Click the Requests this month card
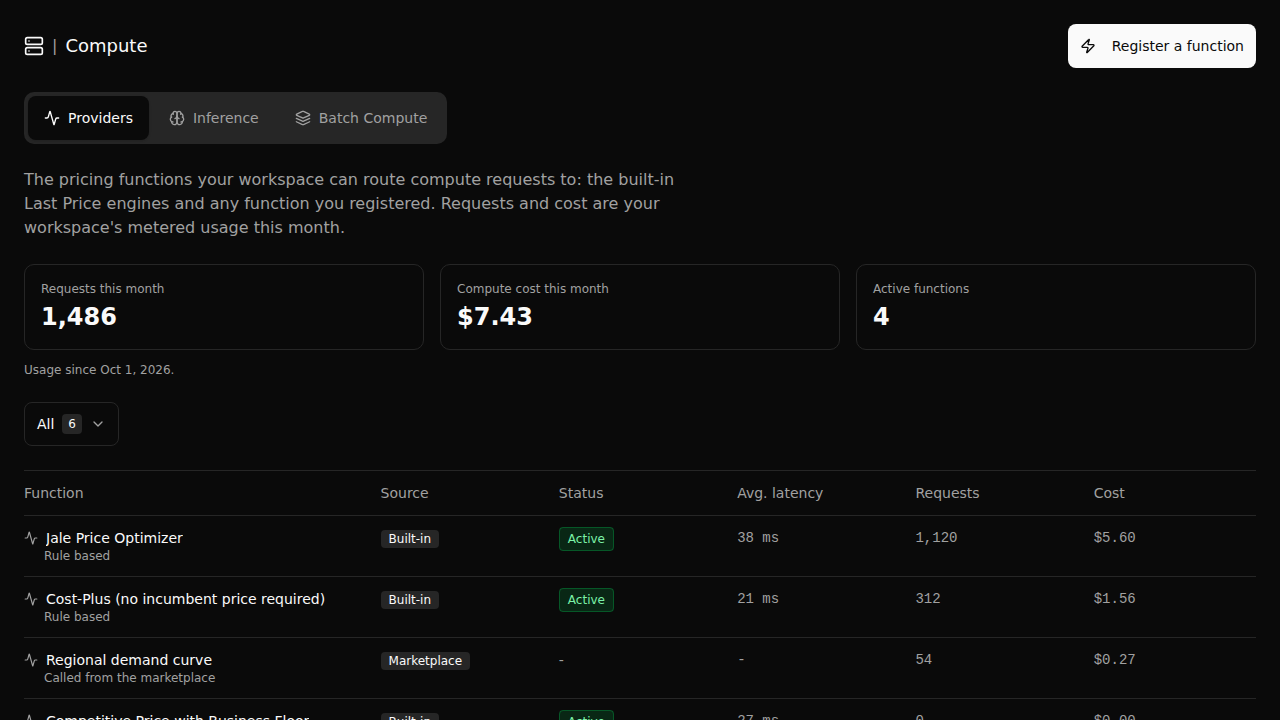This screenshot has width=1280, height=720. click(x=224, y=307)
